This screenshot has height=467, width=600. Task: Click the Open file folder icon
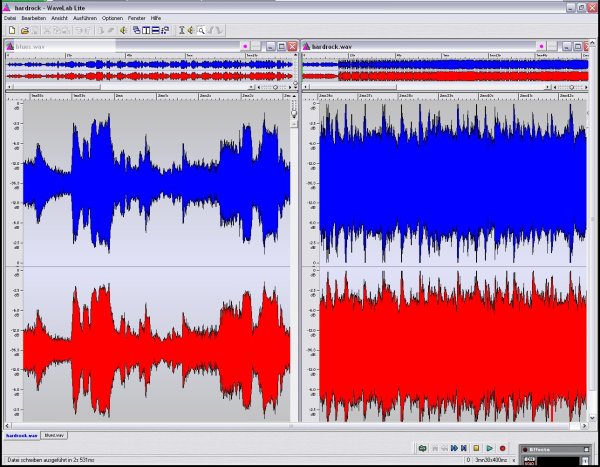point(24,30)
